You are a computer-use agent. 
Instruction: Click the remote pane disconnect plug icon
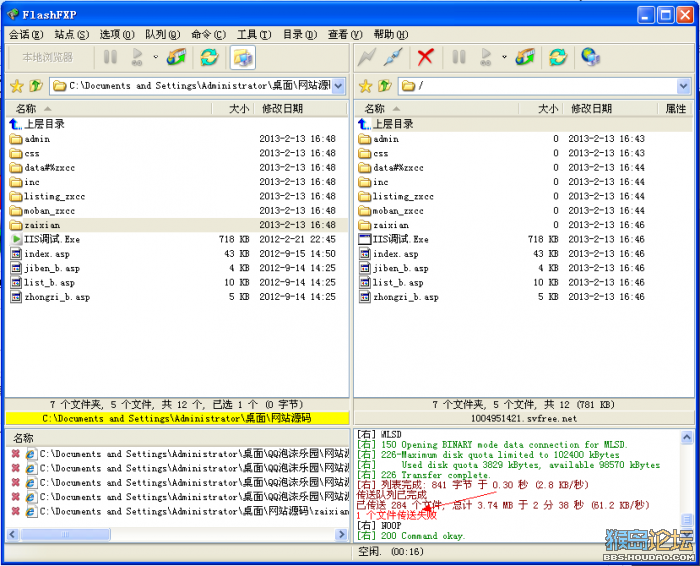click(394, 58)
